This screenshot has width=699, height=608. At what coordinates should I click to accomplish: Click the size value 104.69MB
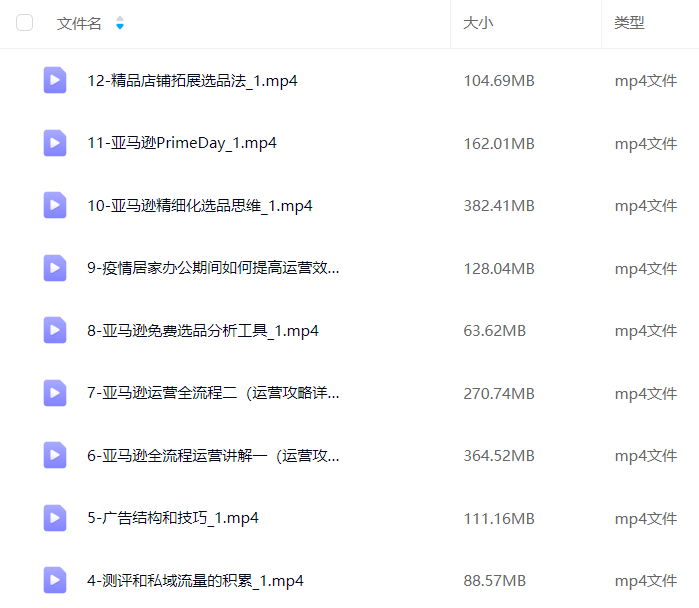click(x=499, y=81)
